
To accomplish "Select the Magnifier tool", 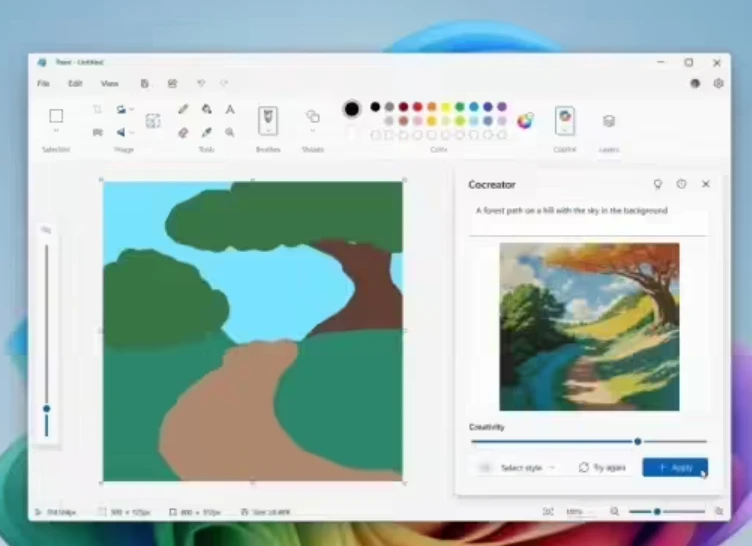I will click(x=230, y=132).
